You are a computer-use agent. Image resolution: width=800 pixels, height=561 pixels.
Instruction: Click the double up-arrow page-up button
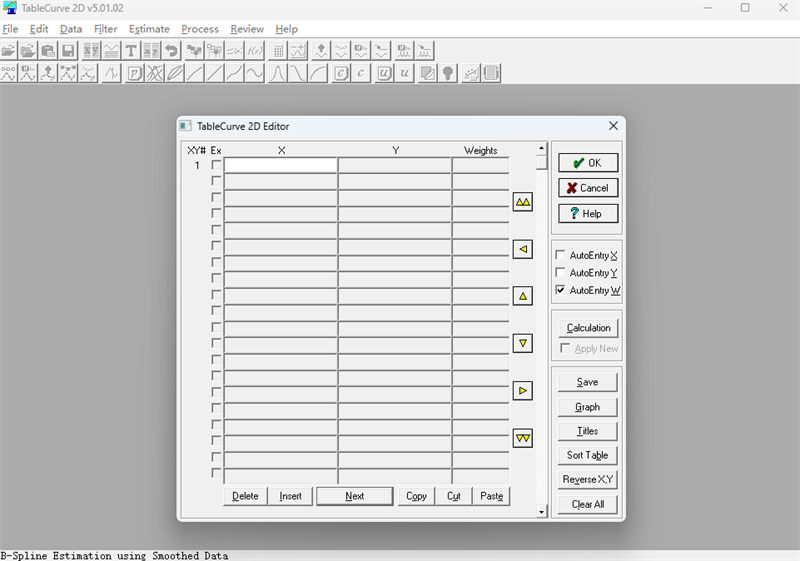(x=522, y=202)
